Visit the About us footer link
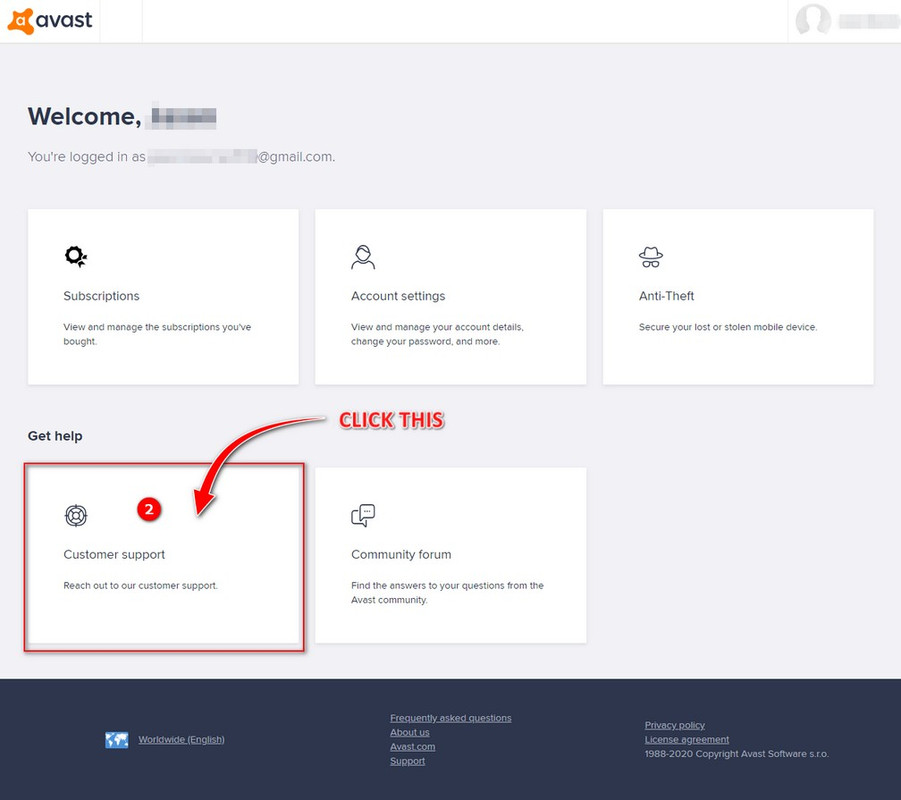901x800 pixels. [410, 732]
